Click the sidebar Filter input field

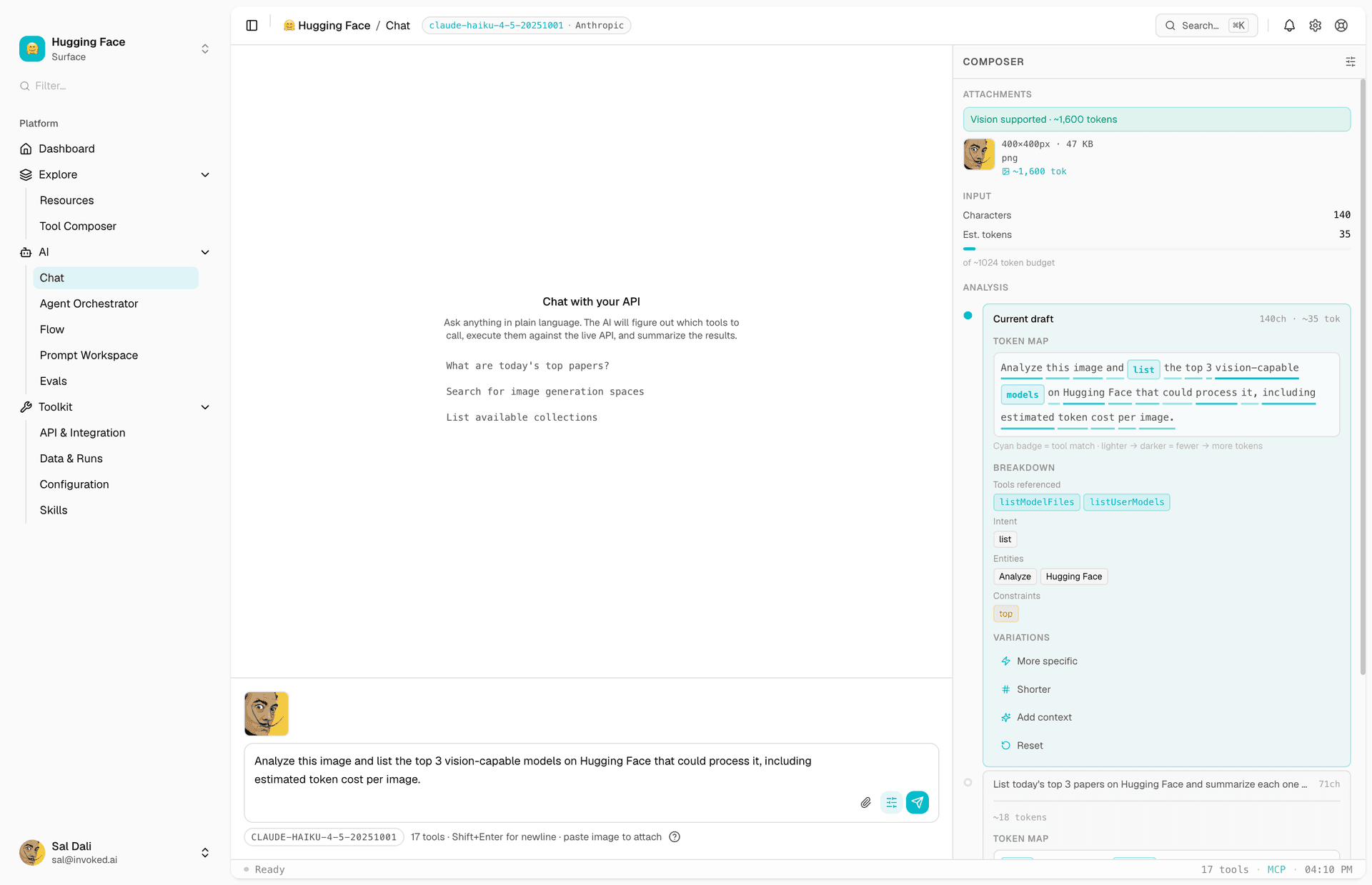(116, 86)
